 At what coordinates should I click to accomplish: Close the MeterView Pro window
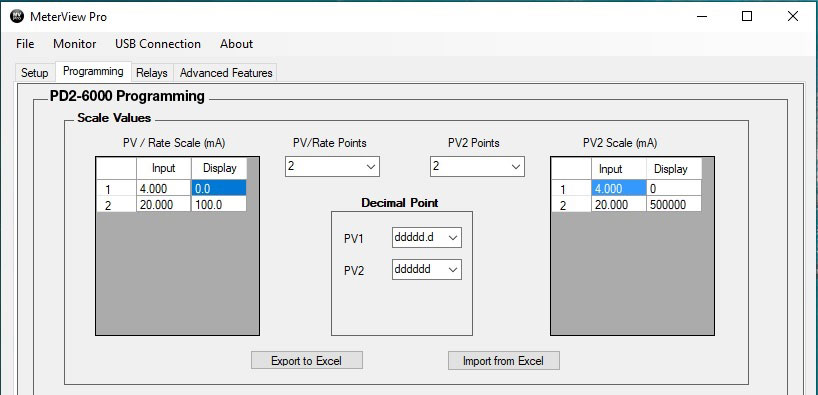792,17
